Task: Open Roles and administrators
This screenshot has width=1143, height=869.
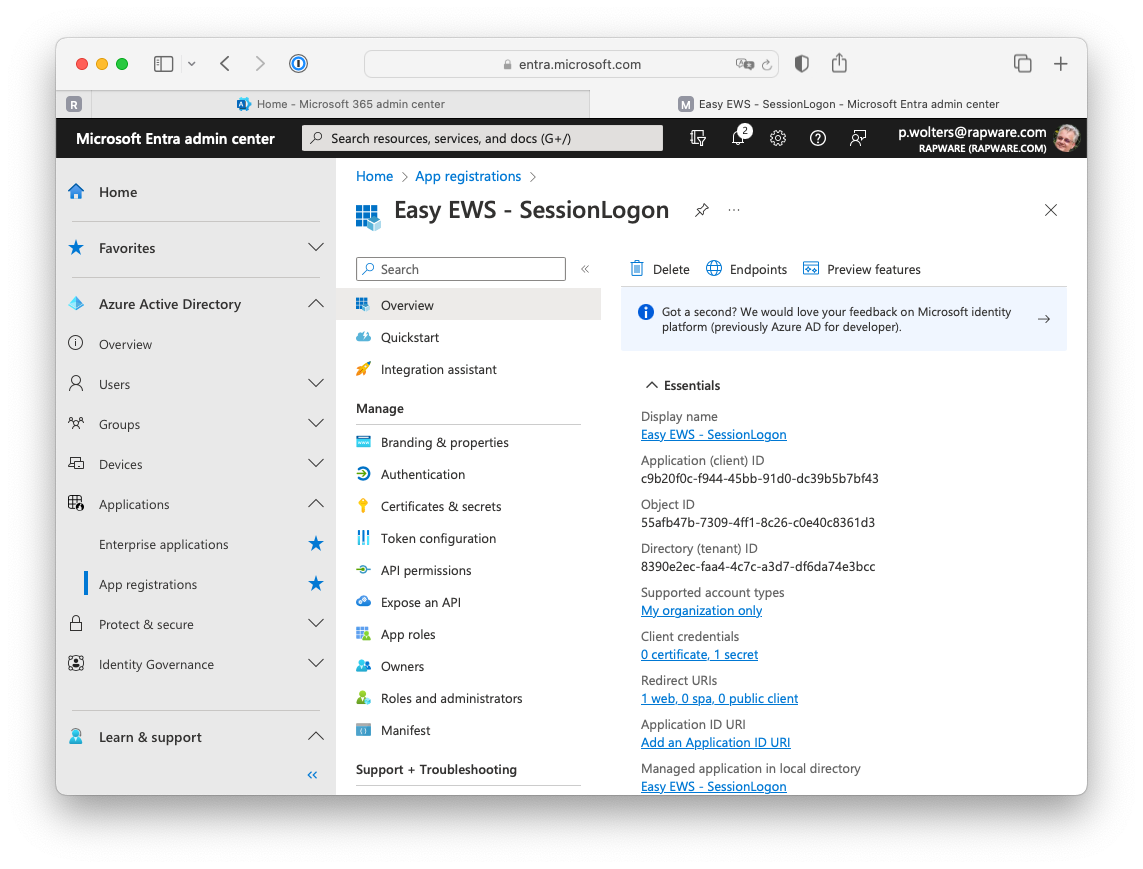Action: [451, 699]
